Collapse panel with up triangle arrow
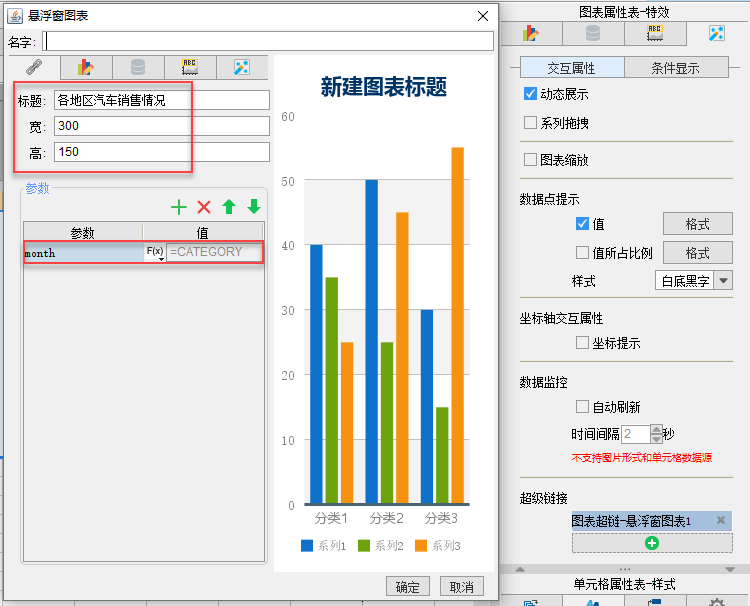 pos(520,569)
